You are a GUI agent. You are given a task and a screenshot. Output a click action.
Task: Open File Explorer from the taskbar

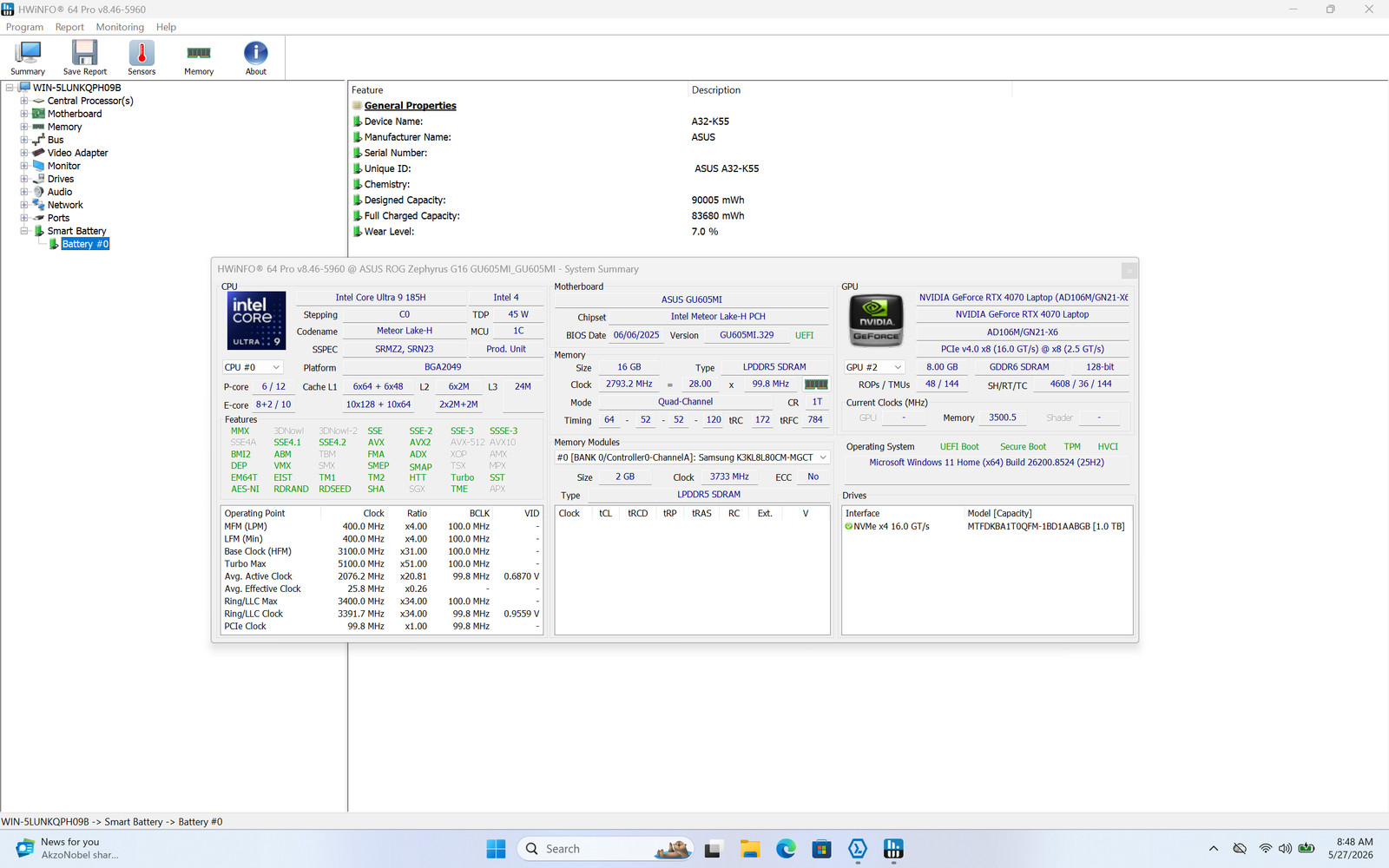750,849
